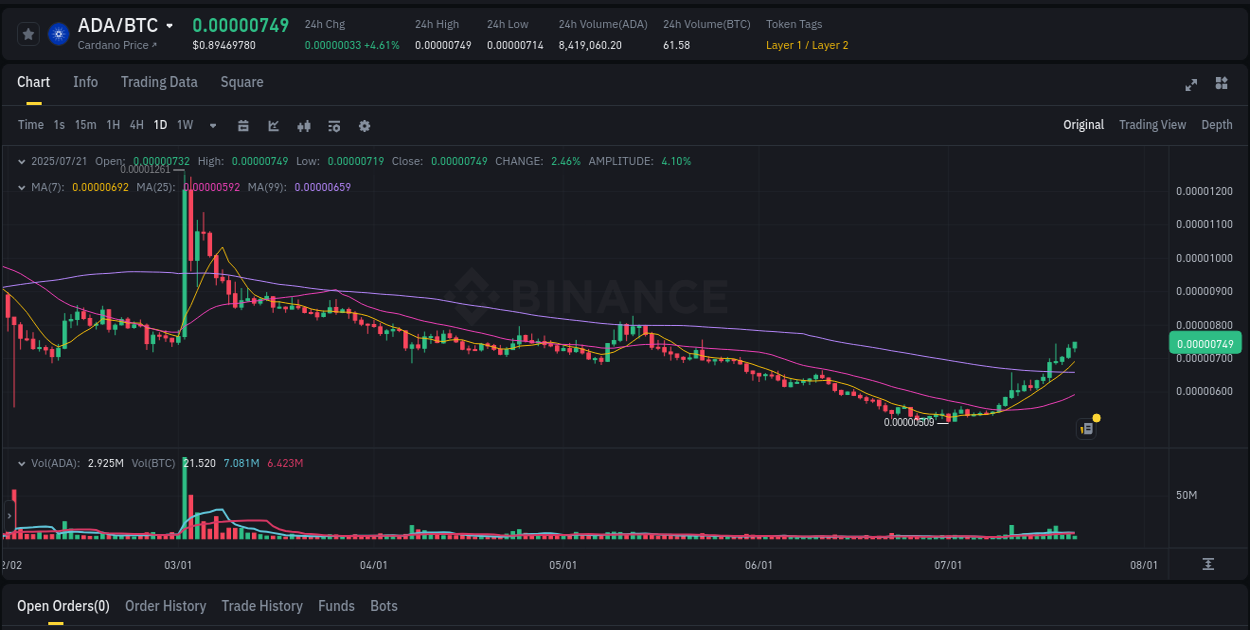
Task: Open chart settings via the gear icon
Action: click(x=364, y=126)
